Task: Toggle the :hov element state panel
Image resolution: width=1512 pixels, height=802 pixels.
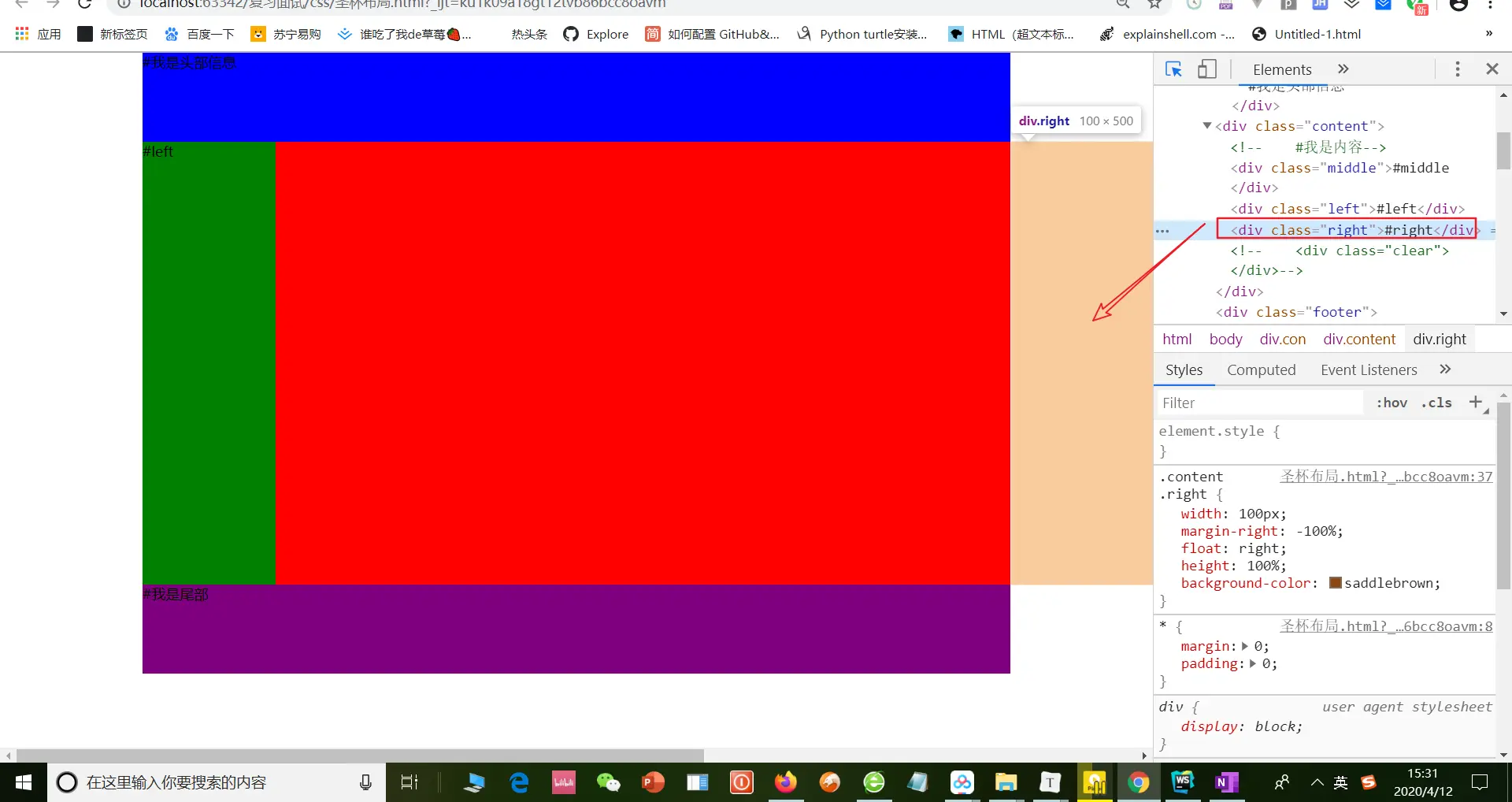Action: [1392, 403]
